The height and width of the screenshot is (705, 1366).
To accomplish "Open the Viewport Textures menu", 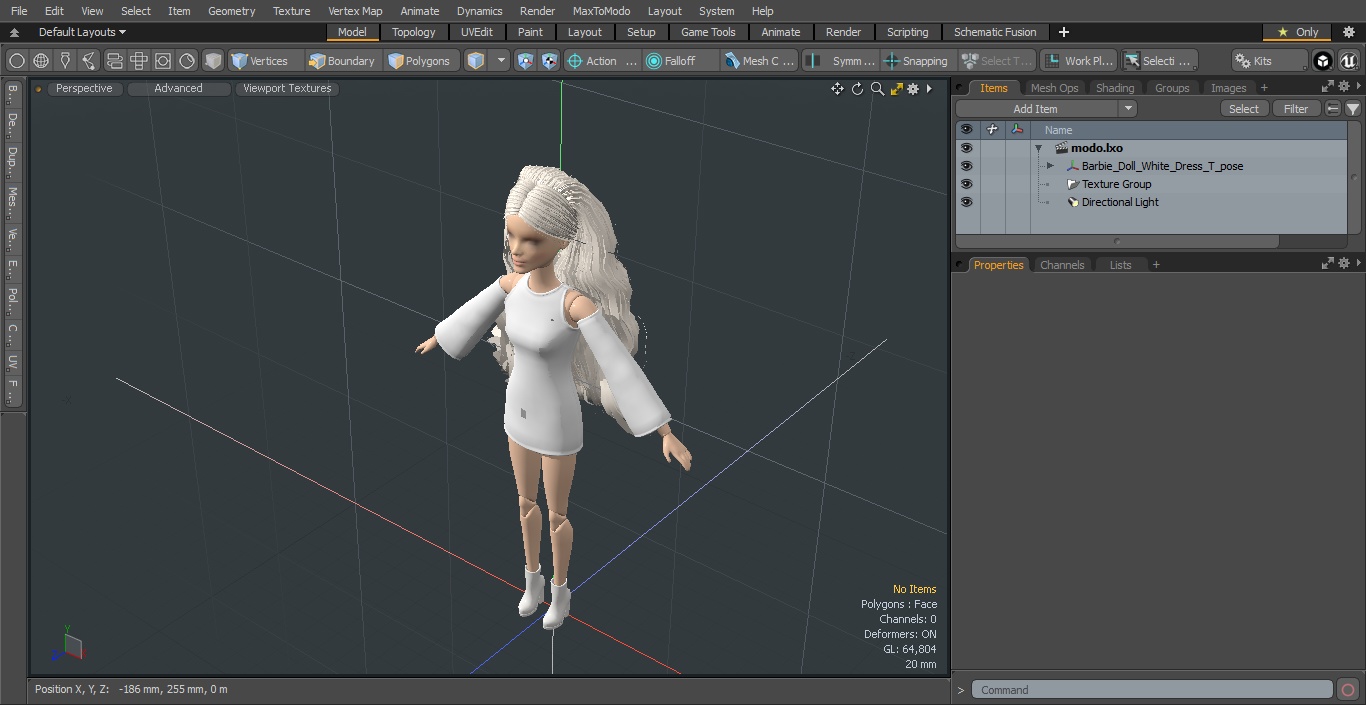I will [287, 88].
